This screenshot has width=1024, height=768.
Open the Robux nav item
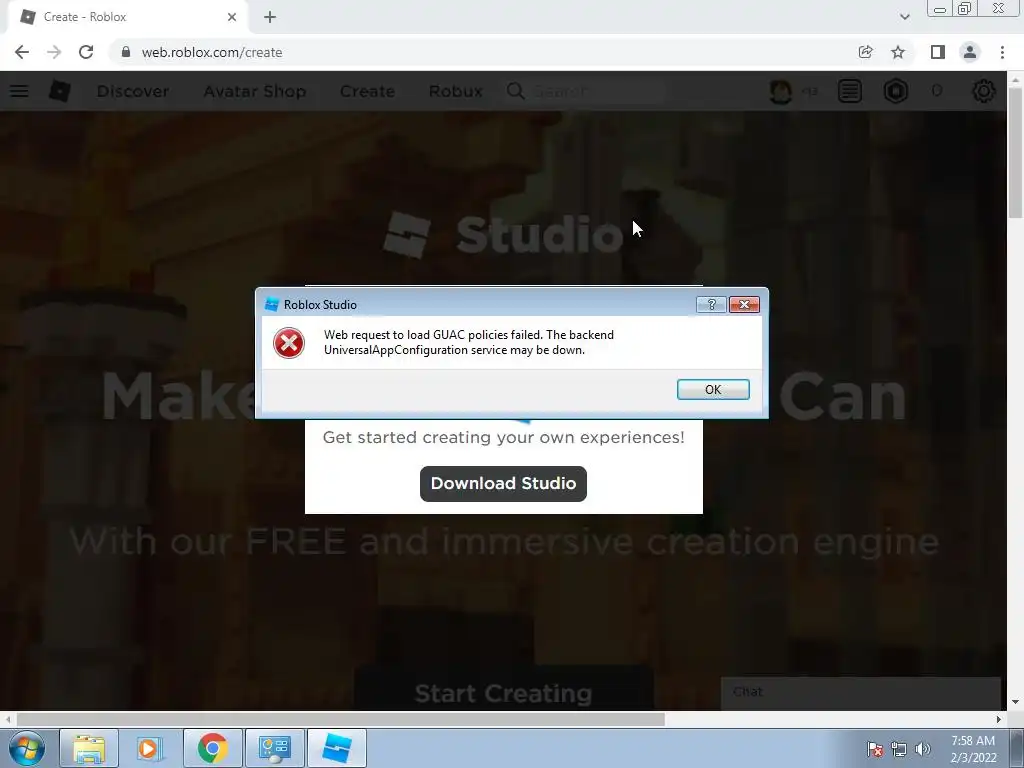(456, 91)
